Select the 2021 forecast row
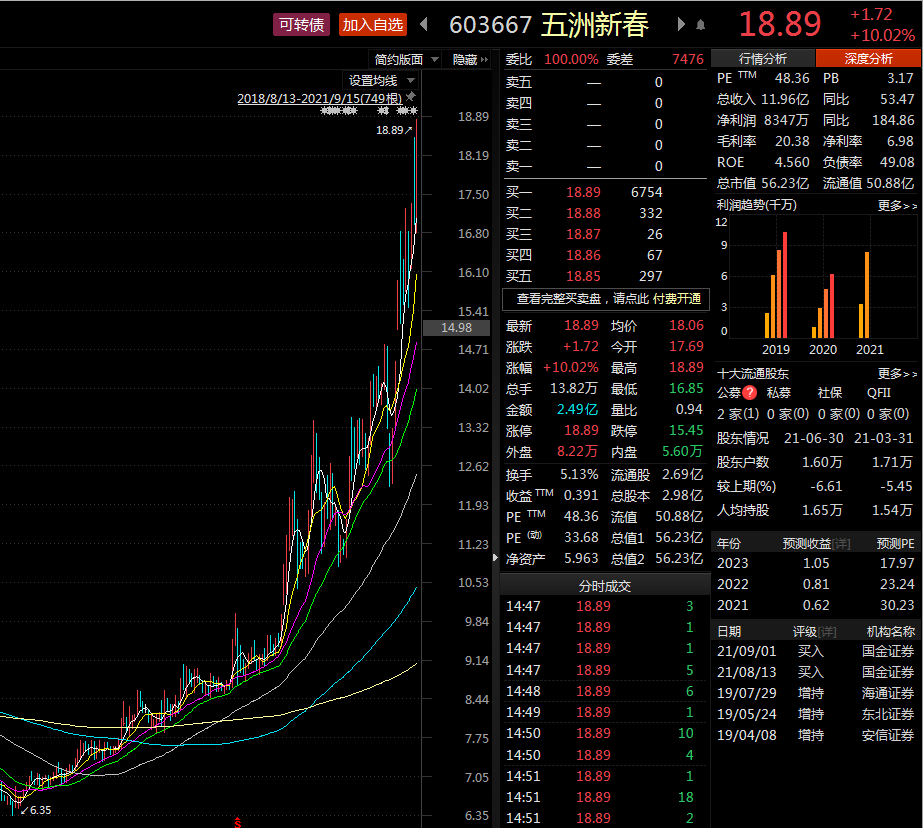The image size is (923, 828). [815, 606]
